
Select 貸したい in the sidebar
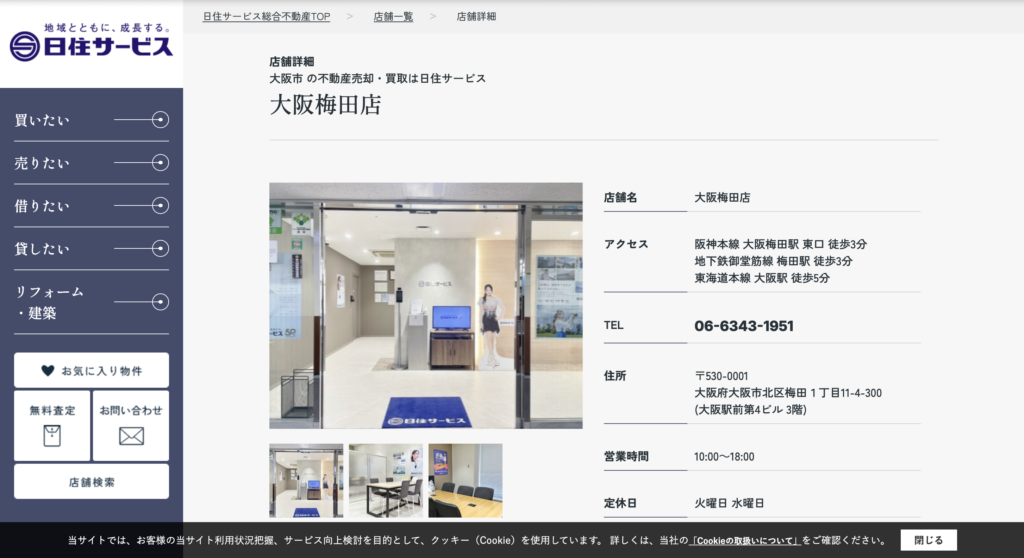(x=42, y=249)
